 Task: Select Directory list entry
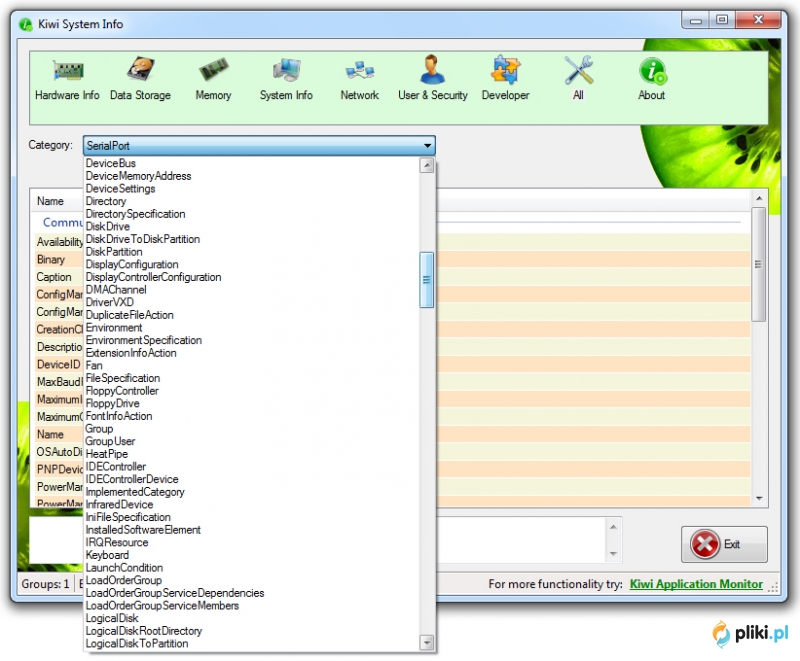tap(252, 201)
